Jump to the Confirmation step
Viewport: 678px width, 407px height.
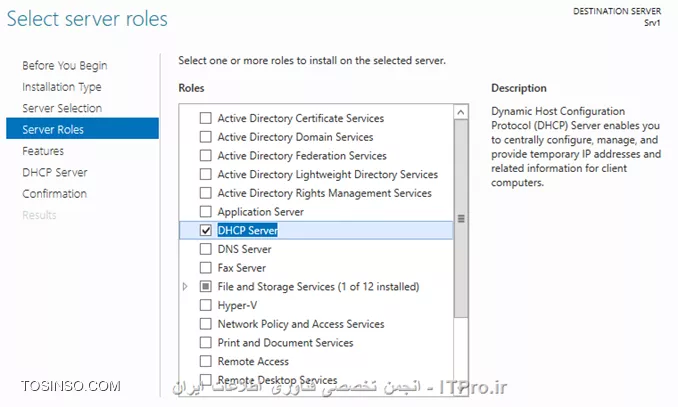(x=54, y=194)
